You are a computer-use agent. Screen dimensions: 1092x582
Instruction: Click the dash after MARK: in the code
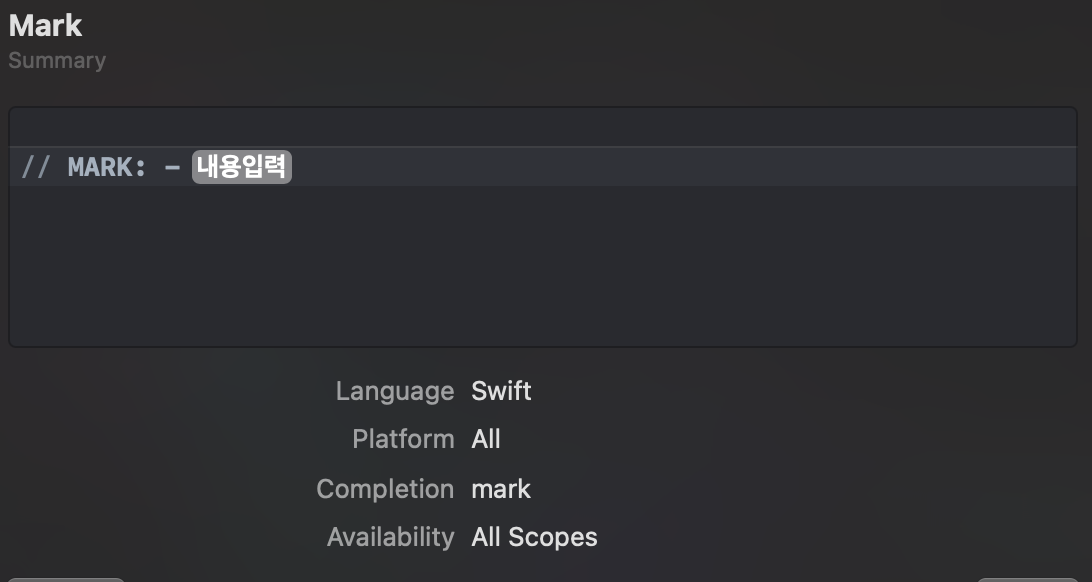[x=172, y=167]
